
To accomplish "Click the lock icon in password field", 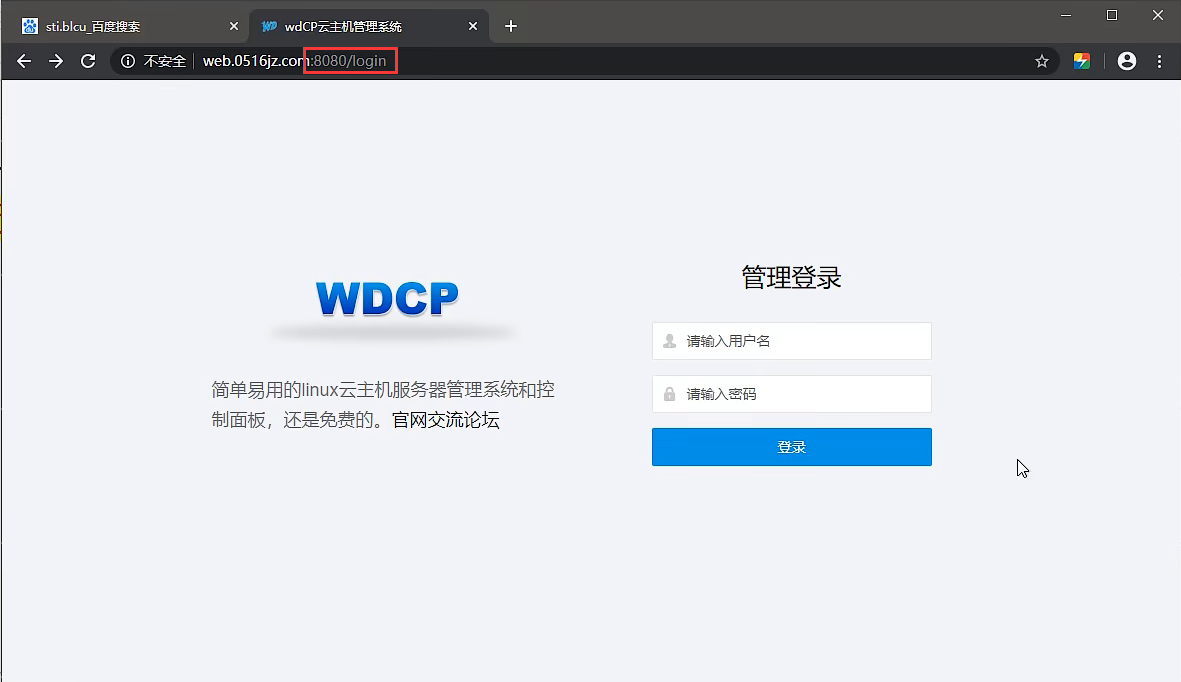I will pos(670,394).
